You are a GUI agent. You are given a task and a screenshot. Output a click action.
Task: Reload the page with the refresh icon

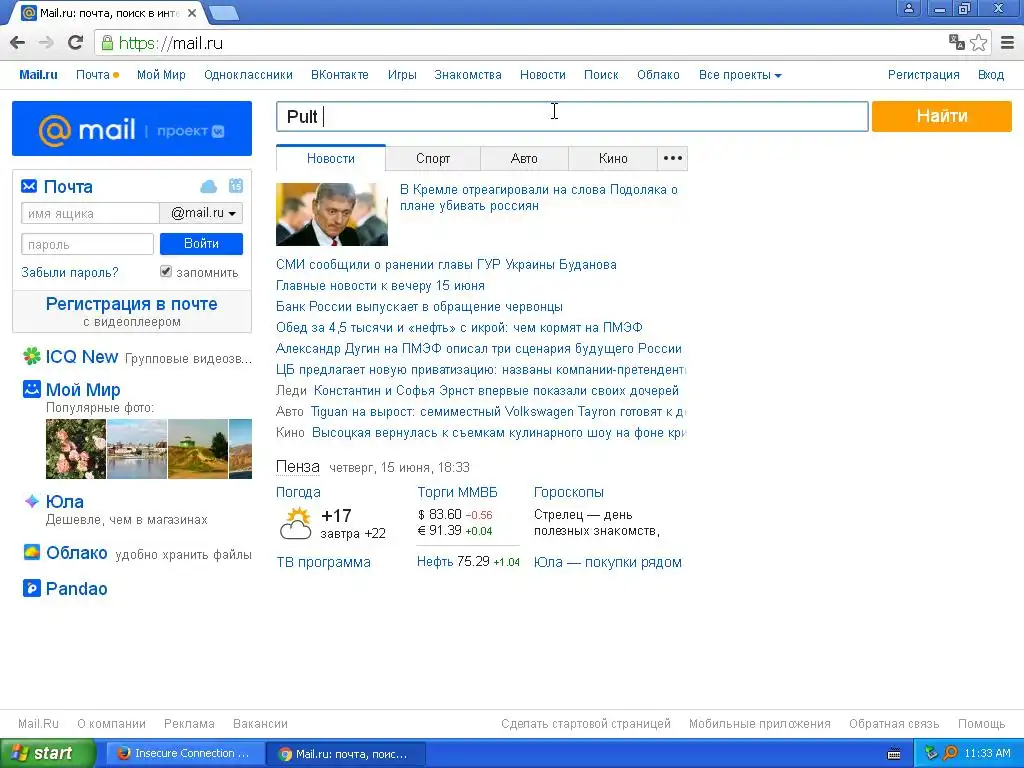(76, 43)
